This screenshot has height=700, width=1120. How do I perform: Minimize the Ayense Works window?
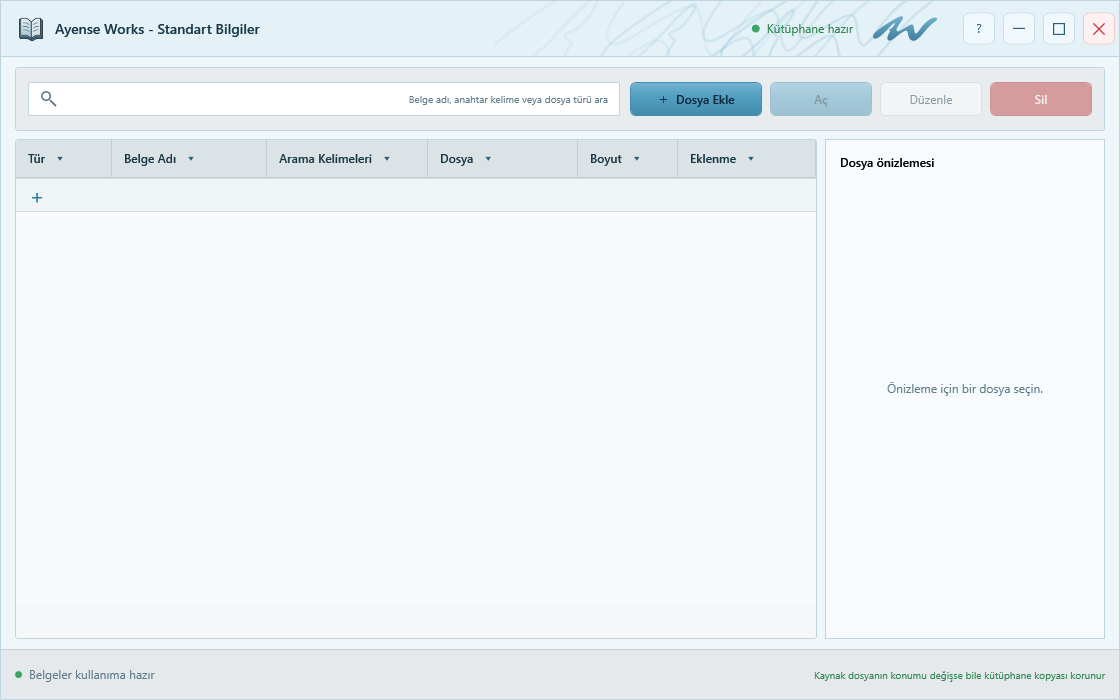click(1019, 29)
